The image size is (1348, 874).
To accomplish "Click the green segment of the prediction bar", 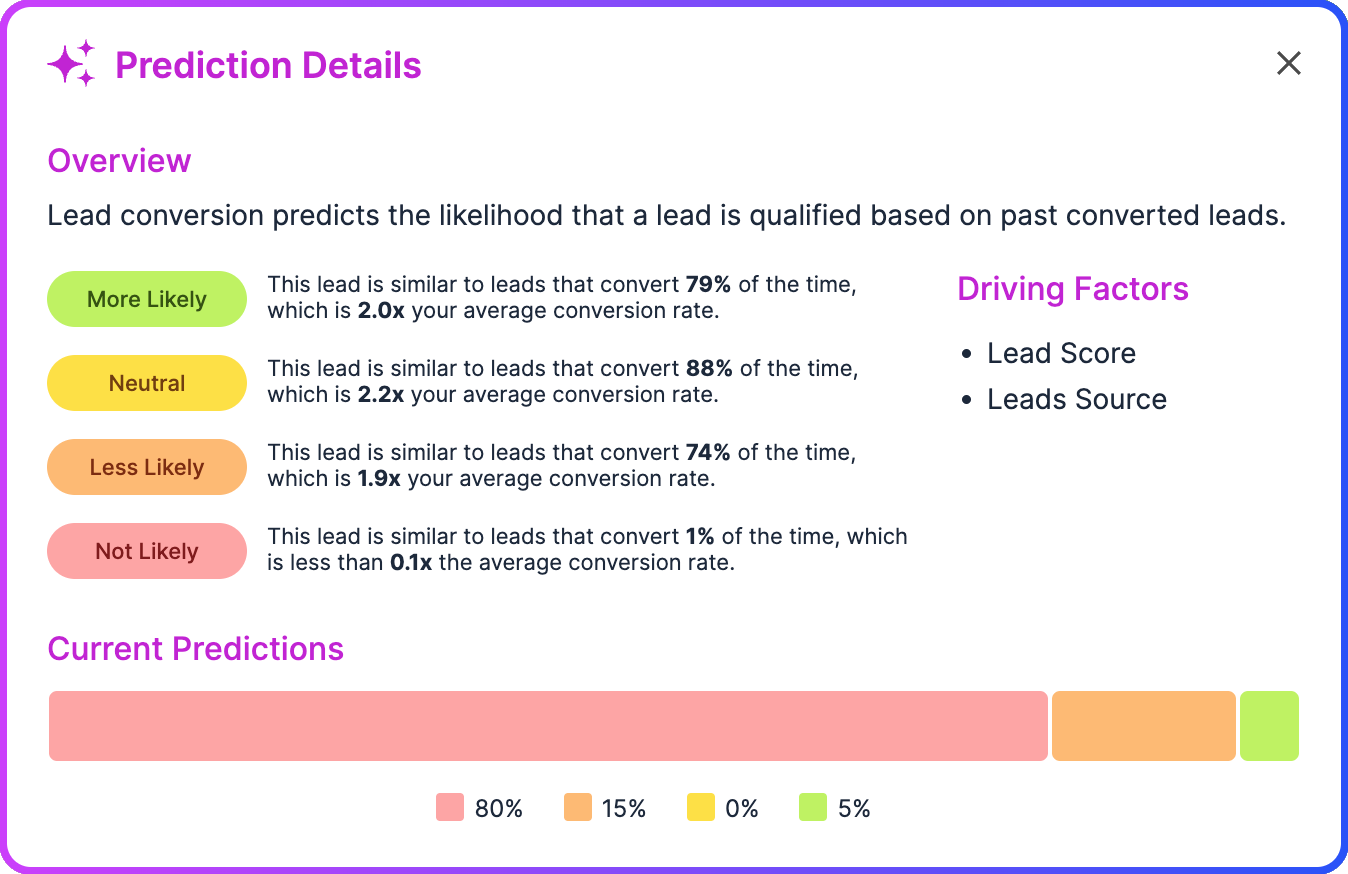I will (x=1269, y=726).
